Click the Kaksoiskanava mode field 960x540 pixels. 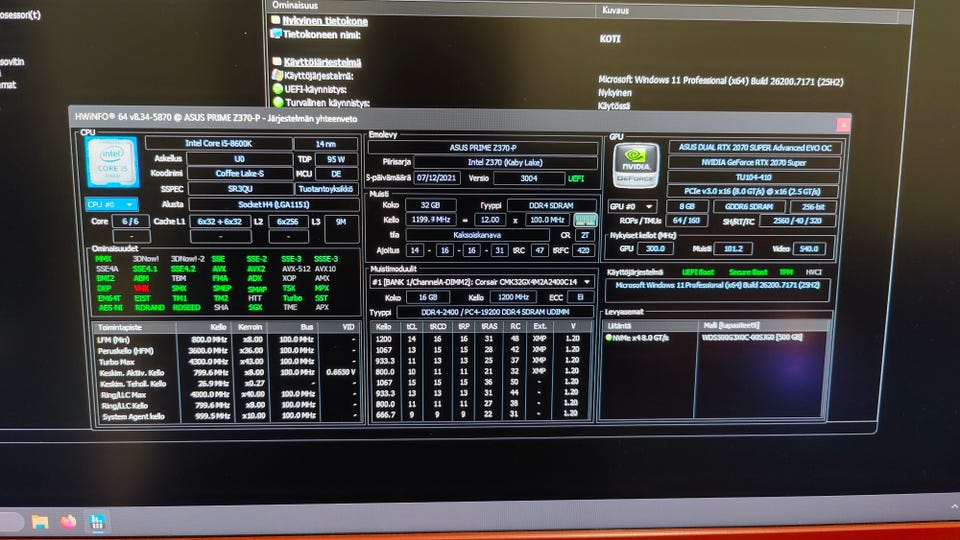(477, 234)
